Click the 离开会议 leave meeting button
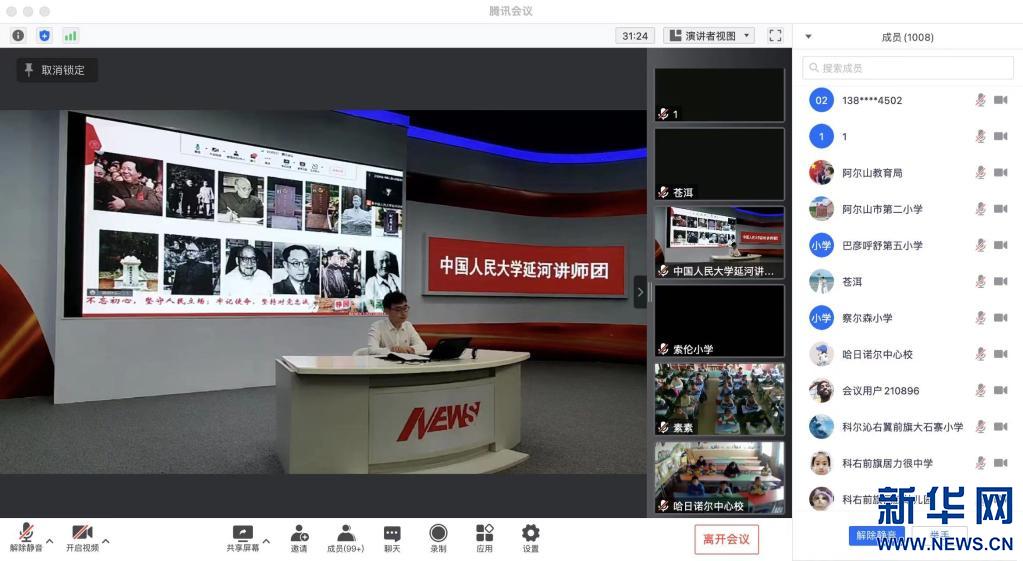This screenshot has height=561, width=1023. pos(726,539)
